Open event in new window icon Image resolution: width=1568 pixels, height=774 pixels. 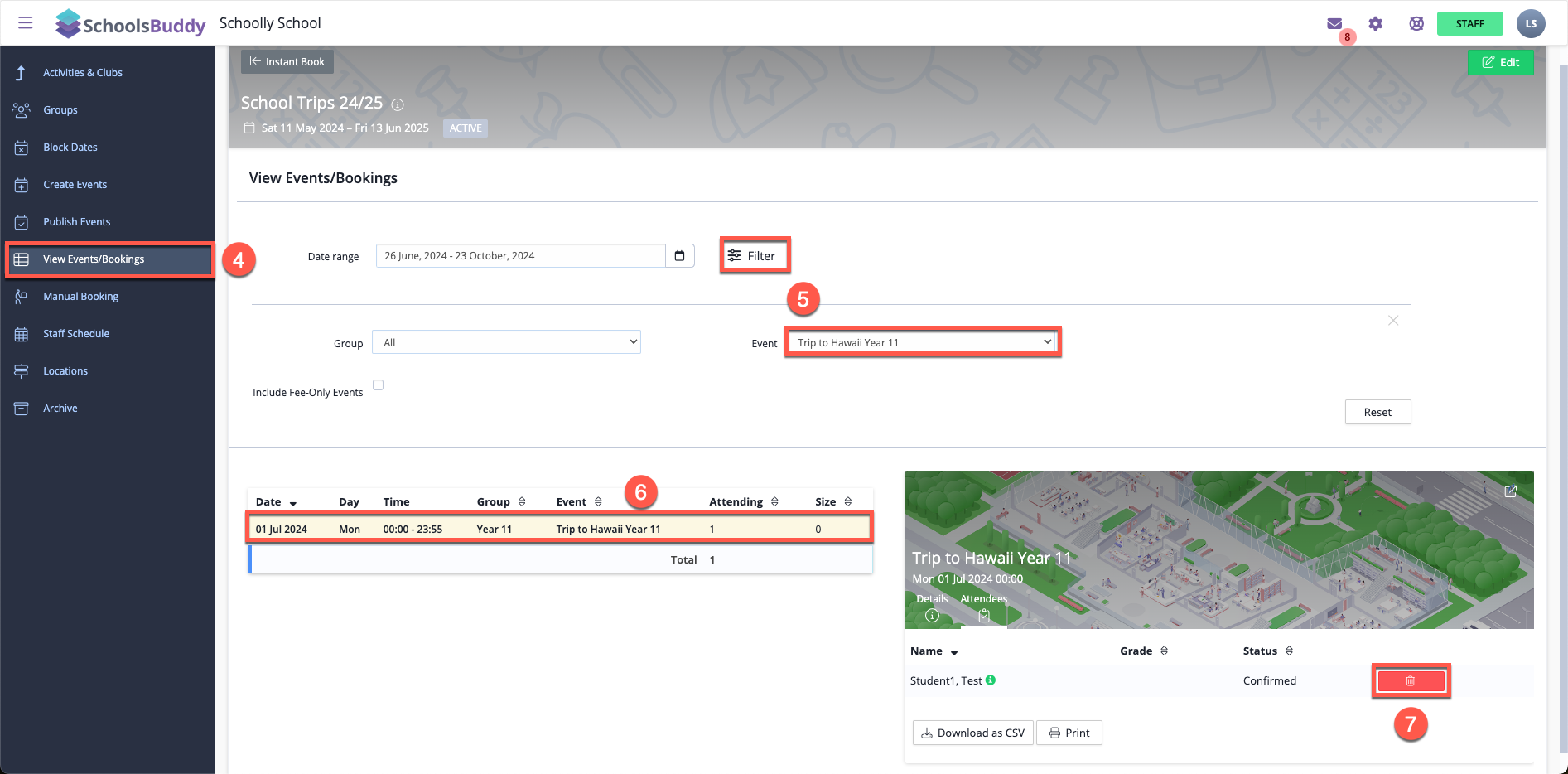click(1510, 491)
